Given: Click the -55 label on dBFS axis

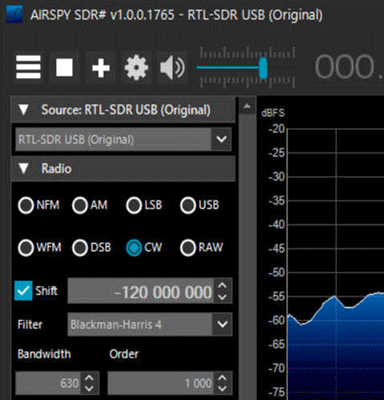Looking at the screenshot, I should pyautogui.click(x=276, y=296).
